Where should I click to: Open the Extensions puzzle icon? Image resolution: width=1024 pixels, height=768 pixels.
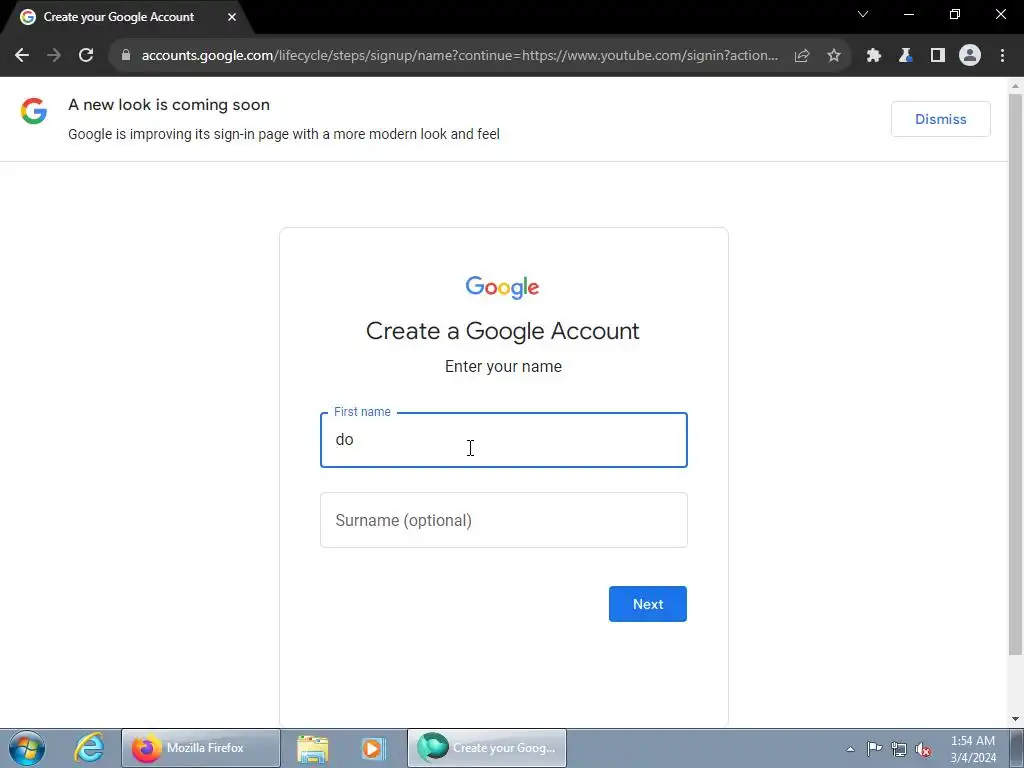[x=874, y=56]
